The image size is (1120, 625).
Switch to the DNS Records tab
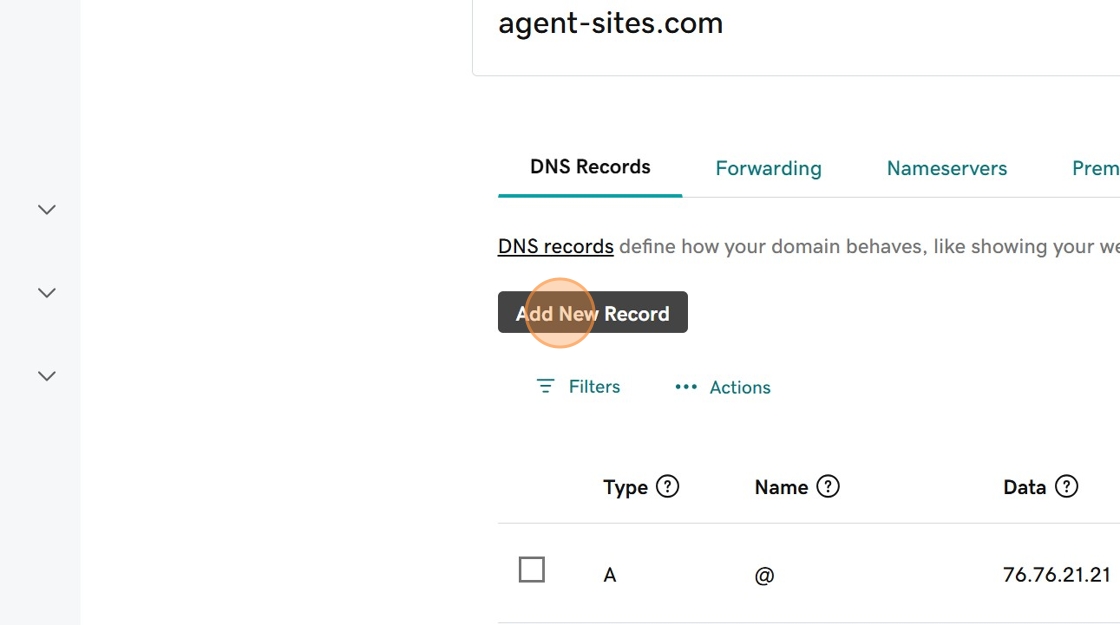click(x=590, y=167)
